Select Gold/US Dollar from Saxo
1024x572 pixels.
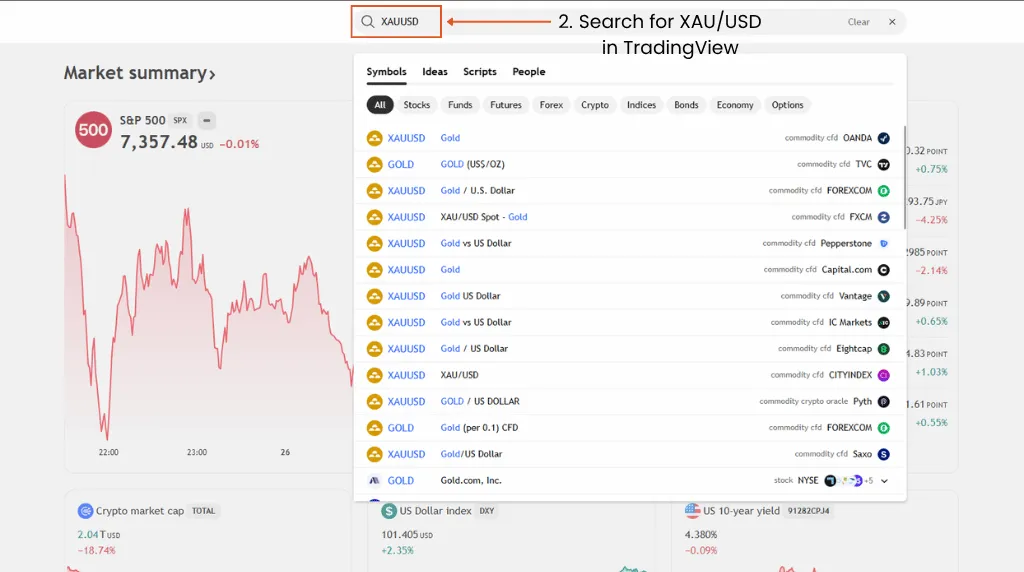(x=629, y=454)
